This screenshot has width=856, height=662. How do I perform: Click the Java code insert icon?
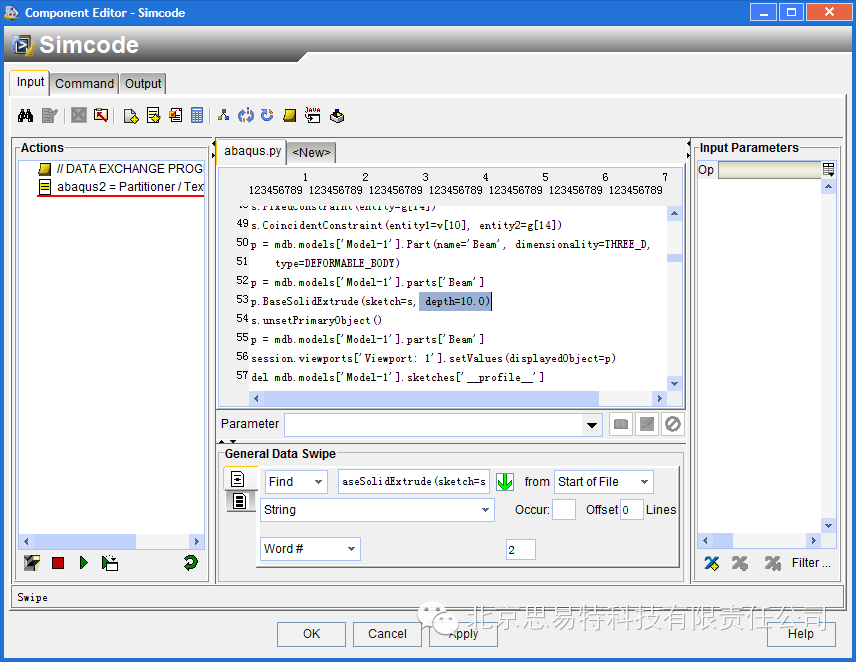[x=313, y=115]
